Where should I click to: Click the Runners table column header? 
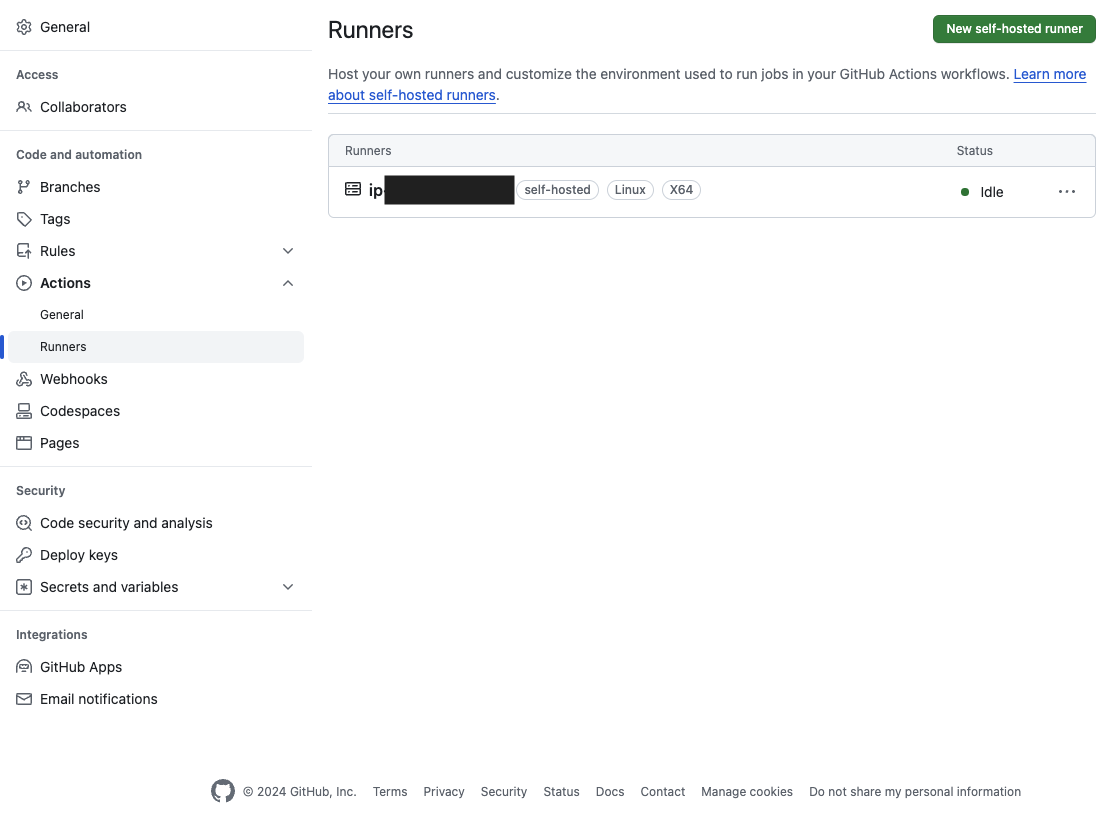(368, 151)
